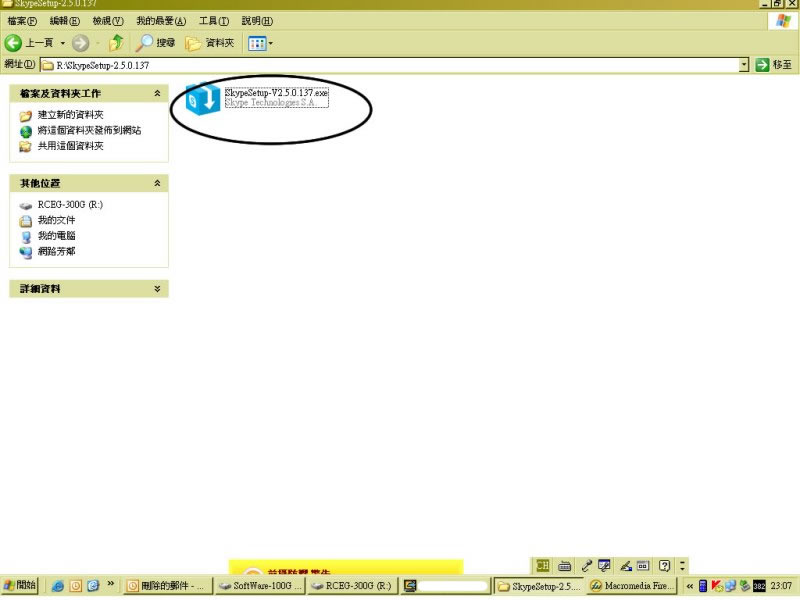Click 將這個資料夾發佈到網站 link
Viewport: 800px width, 600px height.
coord(89,131)
